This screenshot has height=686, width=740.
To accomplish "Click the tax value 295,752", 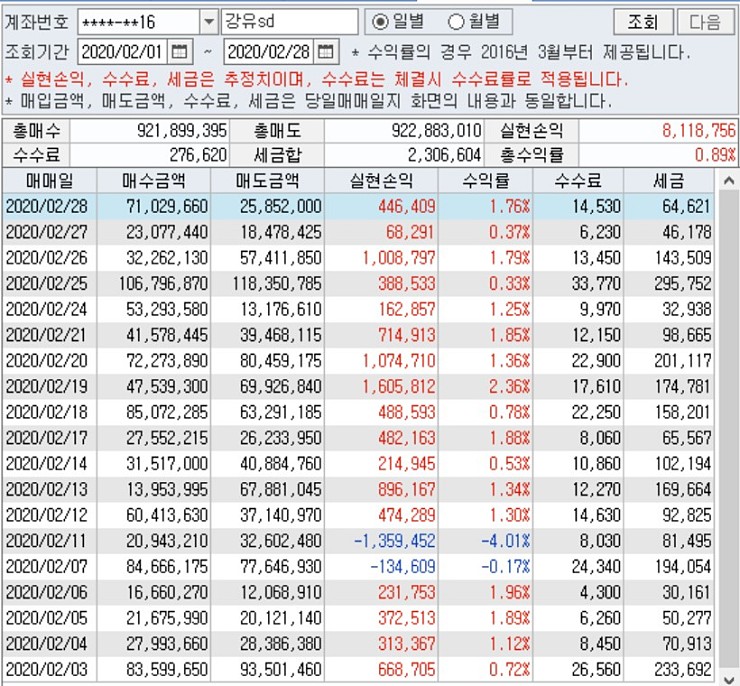I will 682,284.
